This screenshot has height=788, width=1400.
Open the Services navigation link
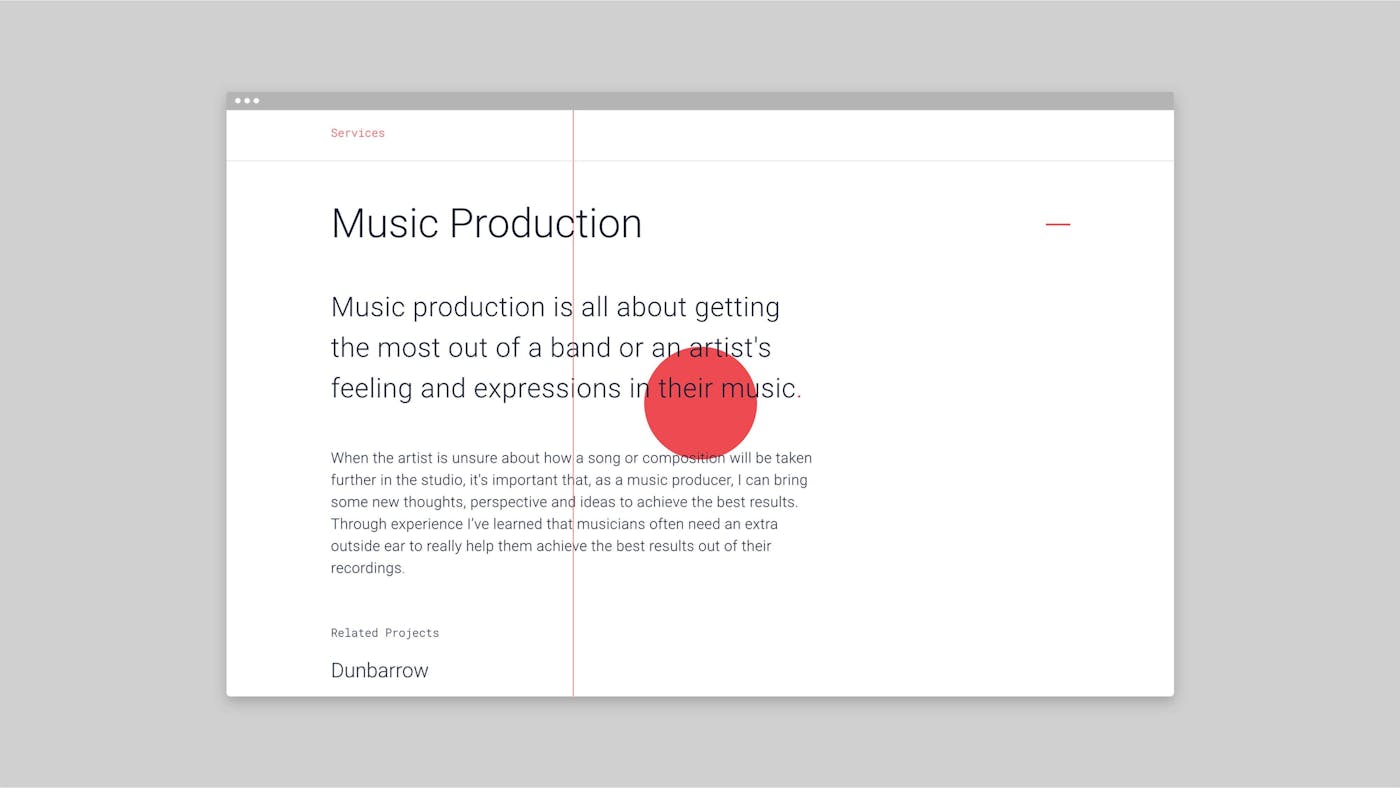tap(358, 133)
